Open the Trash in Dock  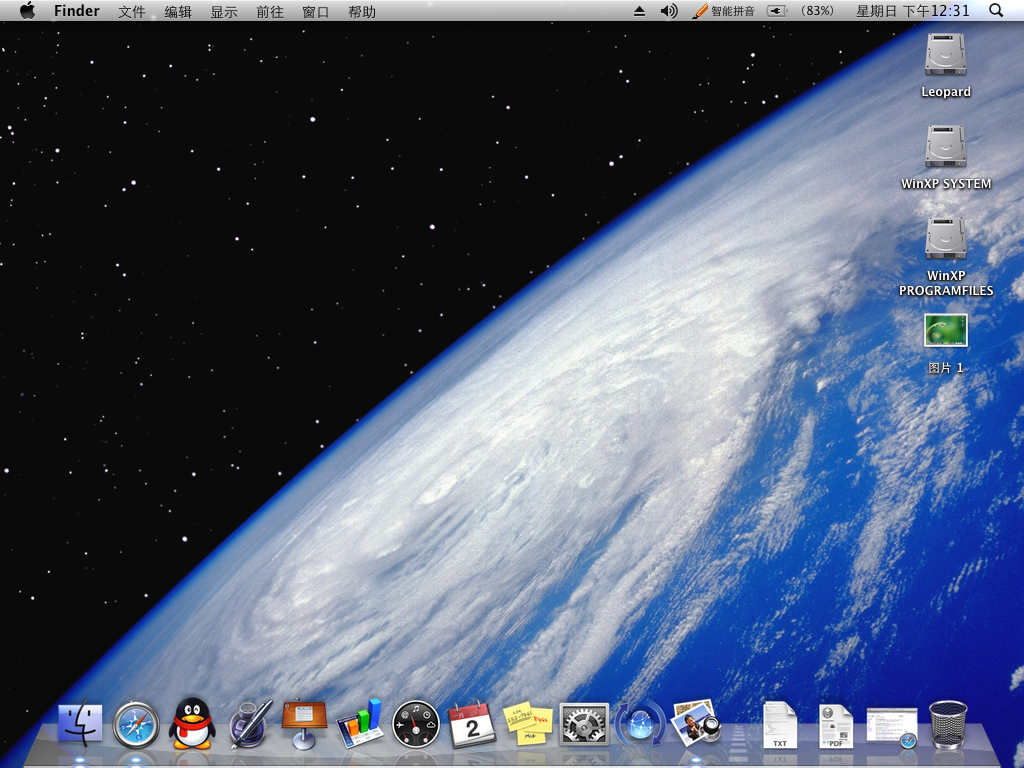point(948,724)
